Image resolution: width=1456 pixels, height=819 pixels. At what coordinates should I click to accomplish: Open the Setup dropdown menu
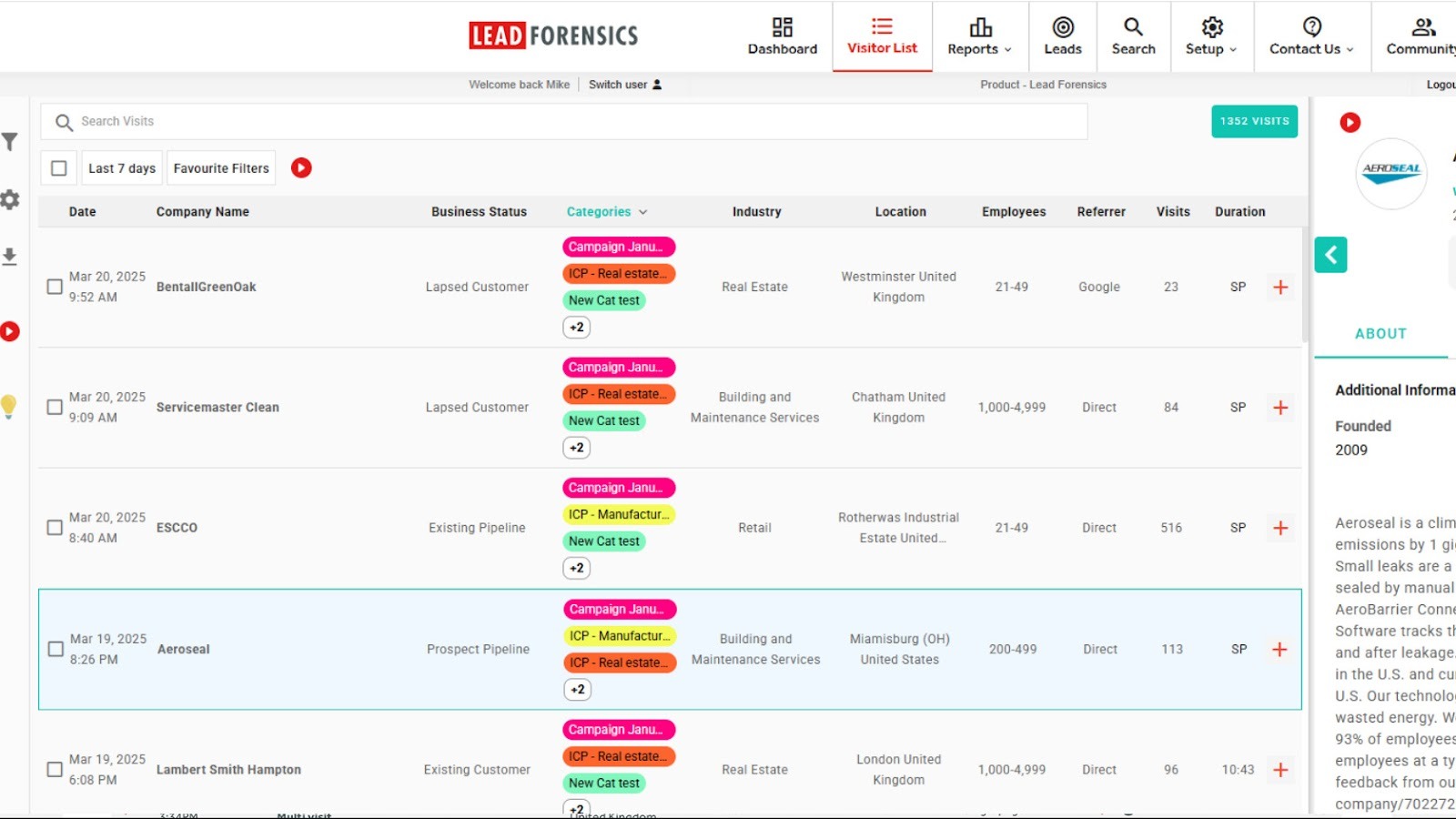(1212, 37)
